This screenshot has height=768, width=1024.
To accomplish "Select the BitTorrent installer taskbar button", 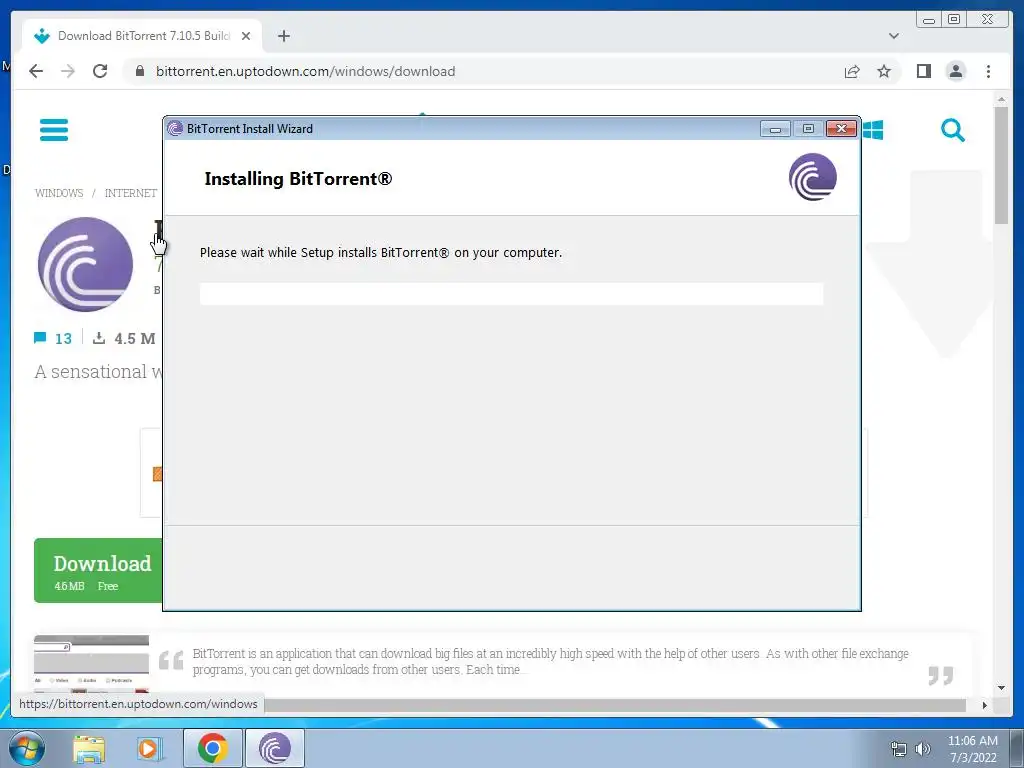I will click(275, 748).
